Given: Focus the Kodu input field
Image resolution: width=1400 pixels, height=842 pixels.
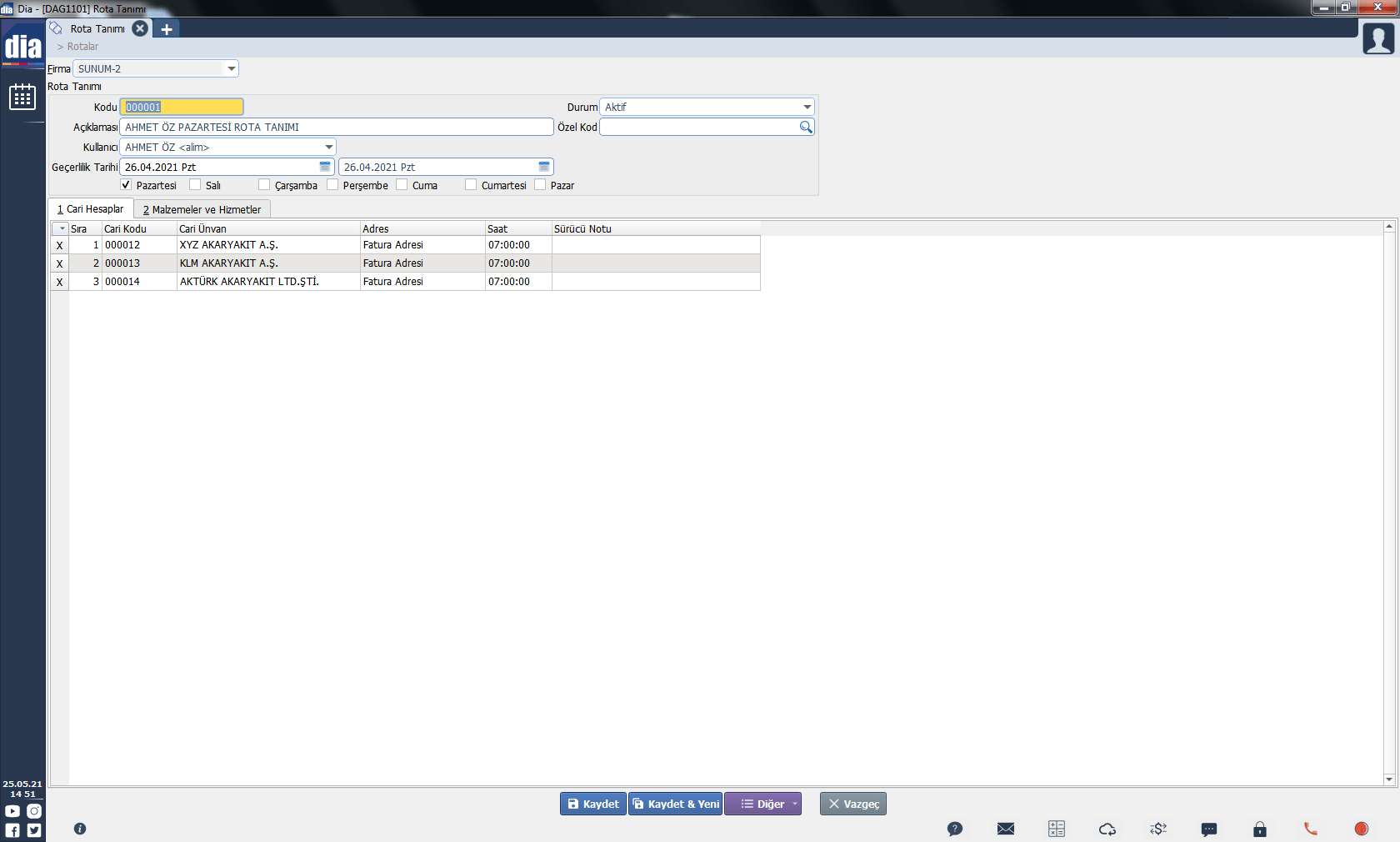Looking at the screenshot, I should point(182,107).
